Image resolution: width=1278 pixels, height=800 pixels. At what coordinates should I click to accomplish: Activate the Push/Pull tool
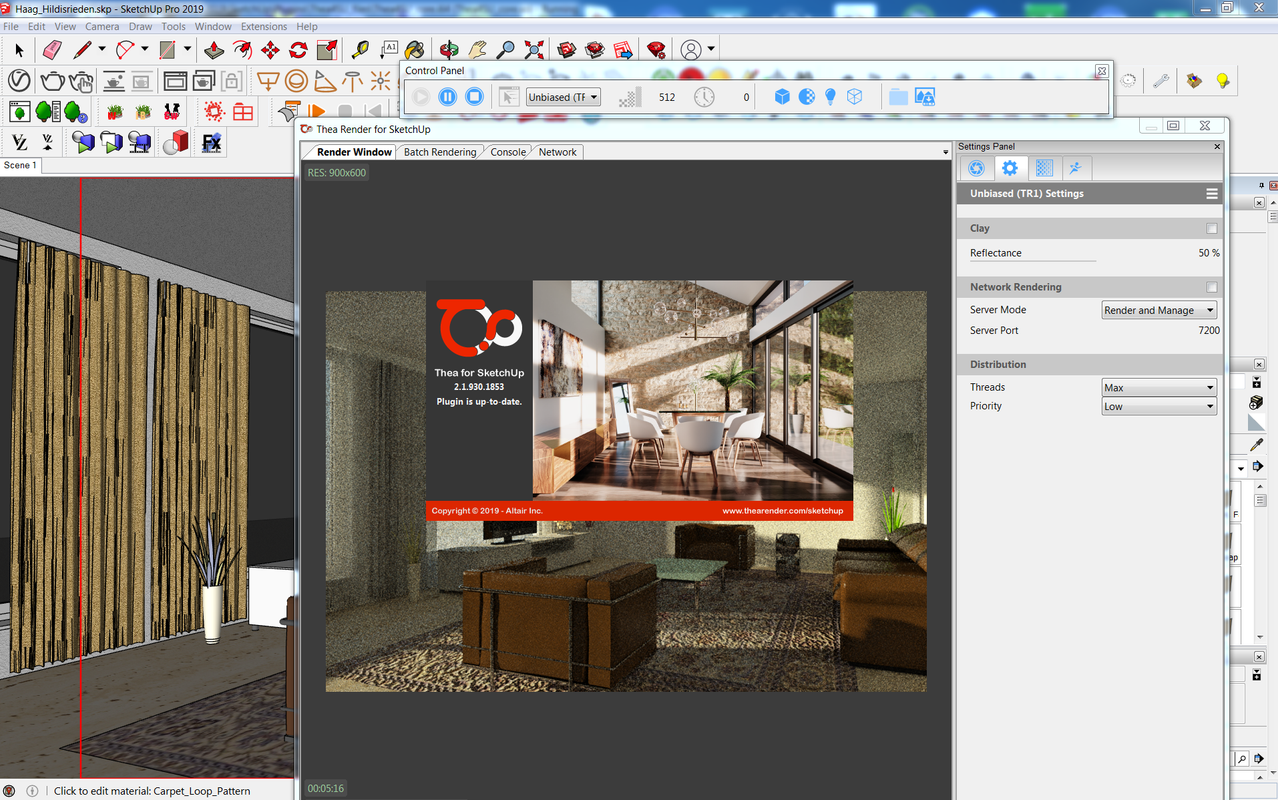214,49
